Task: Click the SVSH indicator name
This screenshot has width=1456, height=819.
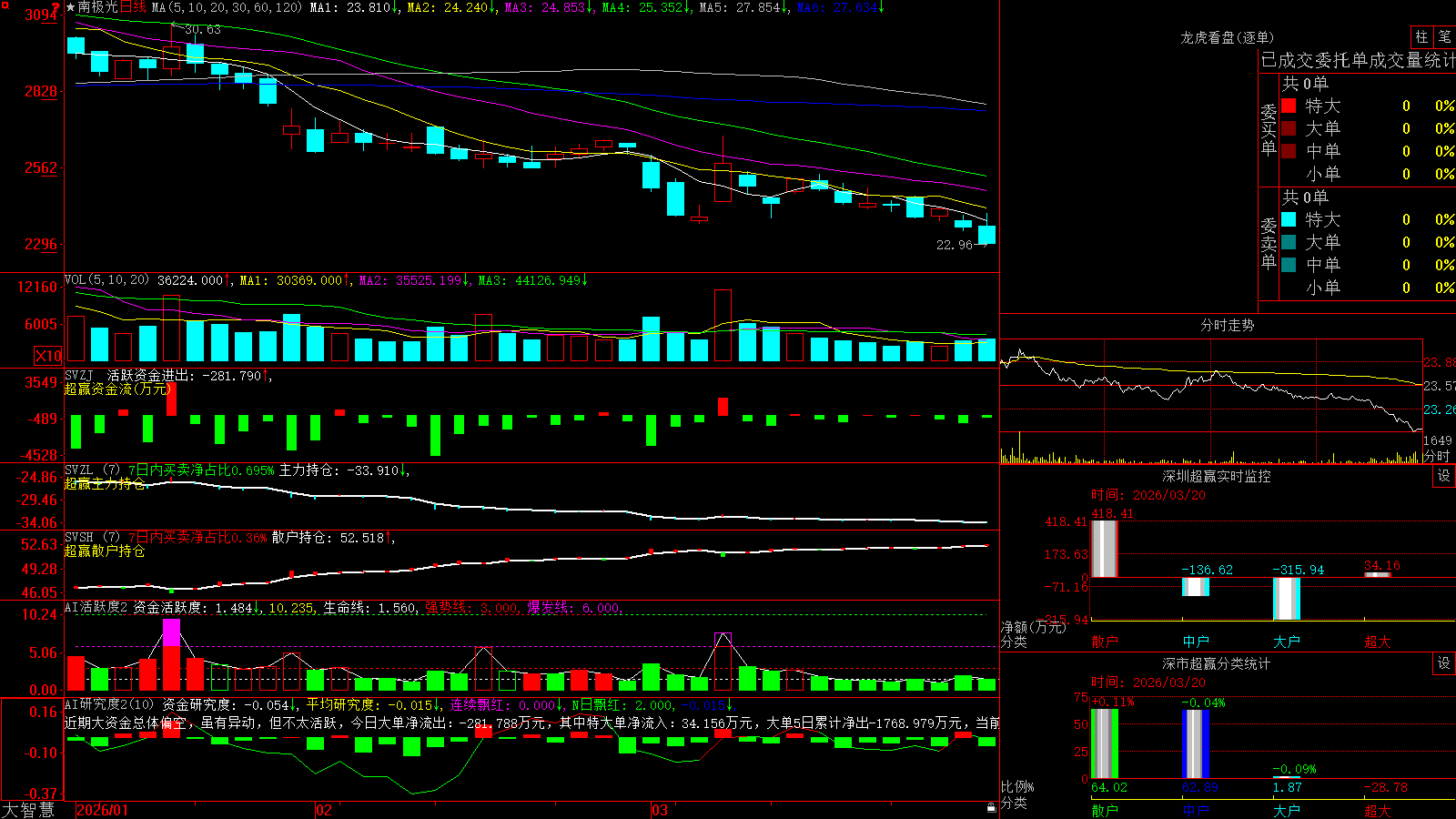Action: (79, 537)
